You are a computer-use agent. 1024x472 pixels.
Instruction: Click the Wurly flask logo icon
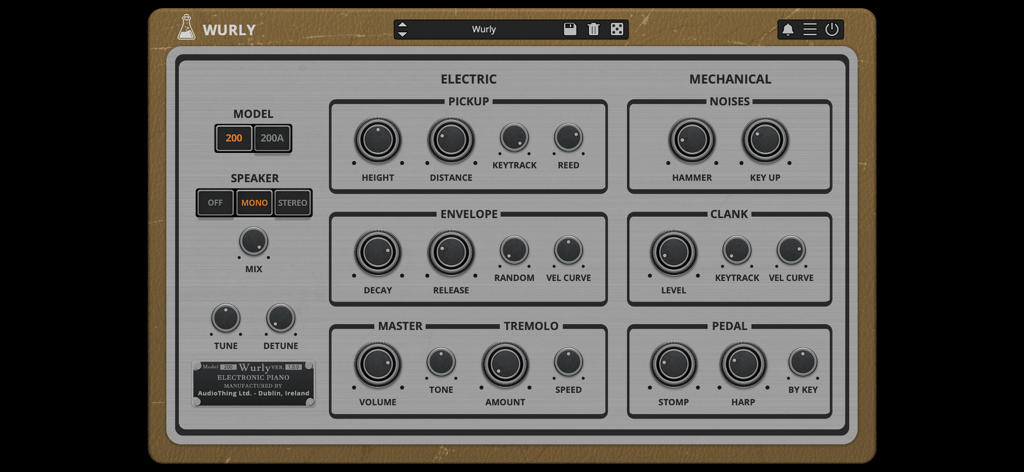(x=186, y=27)
